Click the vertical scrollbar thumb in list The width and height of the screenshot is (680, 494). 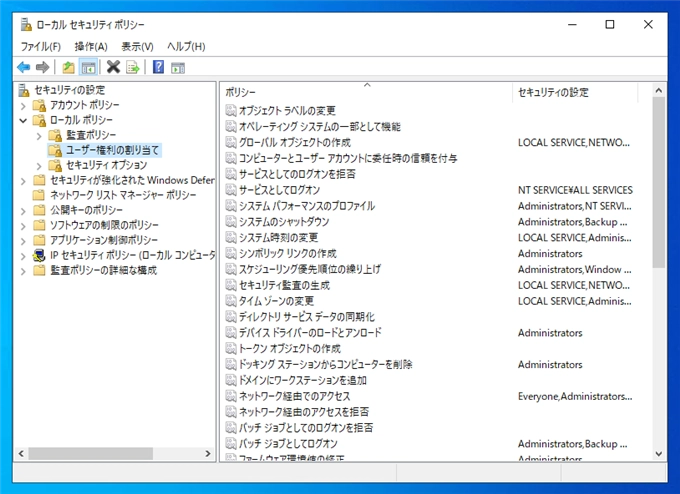659,182
